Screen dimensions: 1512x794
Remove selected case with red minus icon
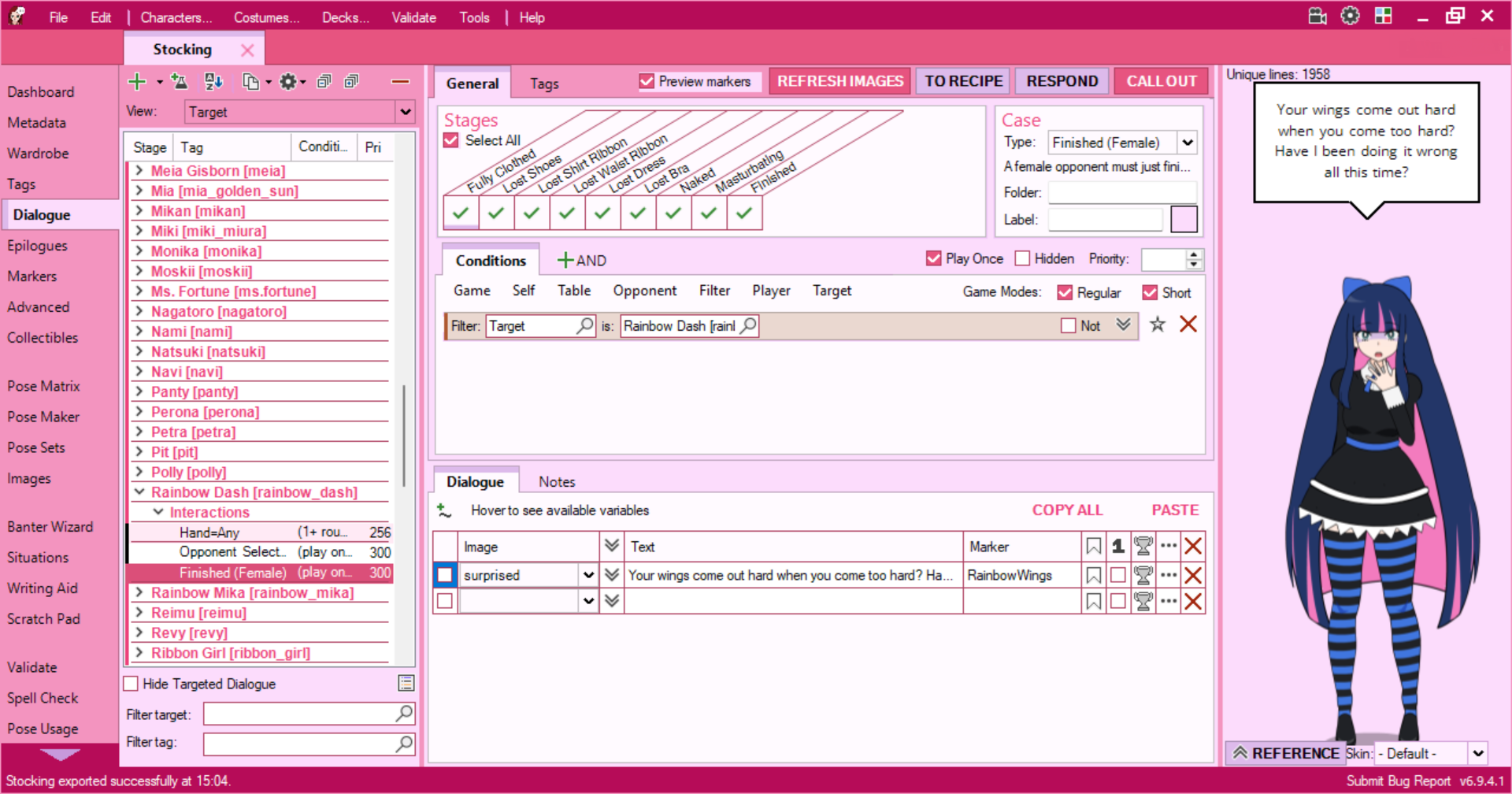click(x=400, y=82)
